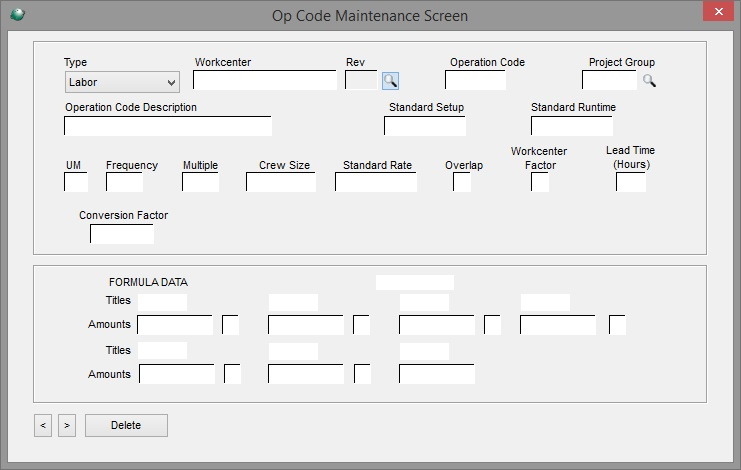Image resolution: width=741 pixels, height=470 pixels.
Task: Close the Op Code Maintenance window
Action: [x=718, y=12]
